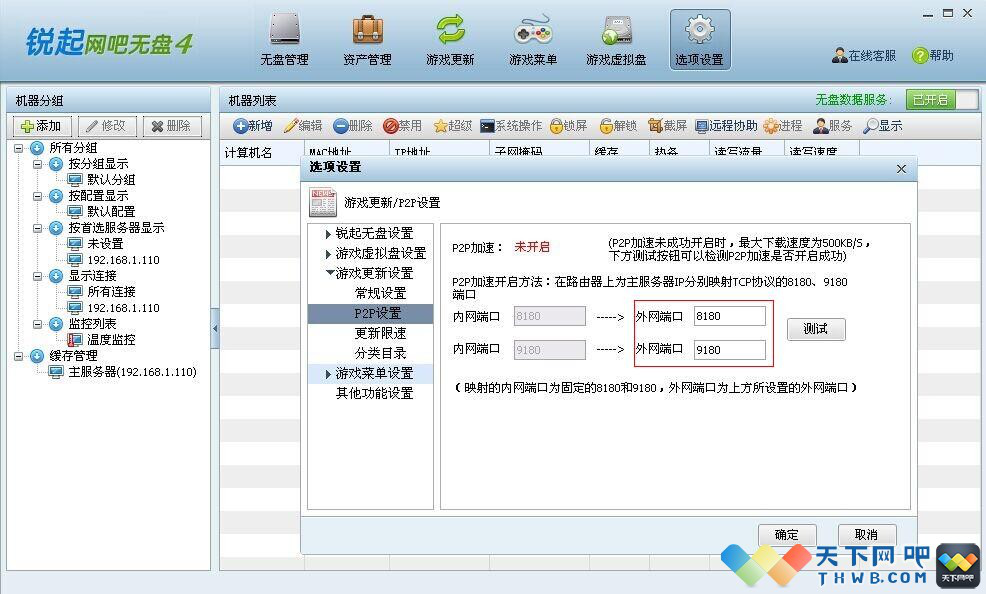Open the 进程 process button

[783, 126]
